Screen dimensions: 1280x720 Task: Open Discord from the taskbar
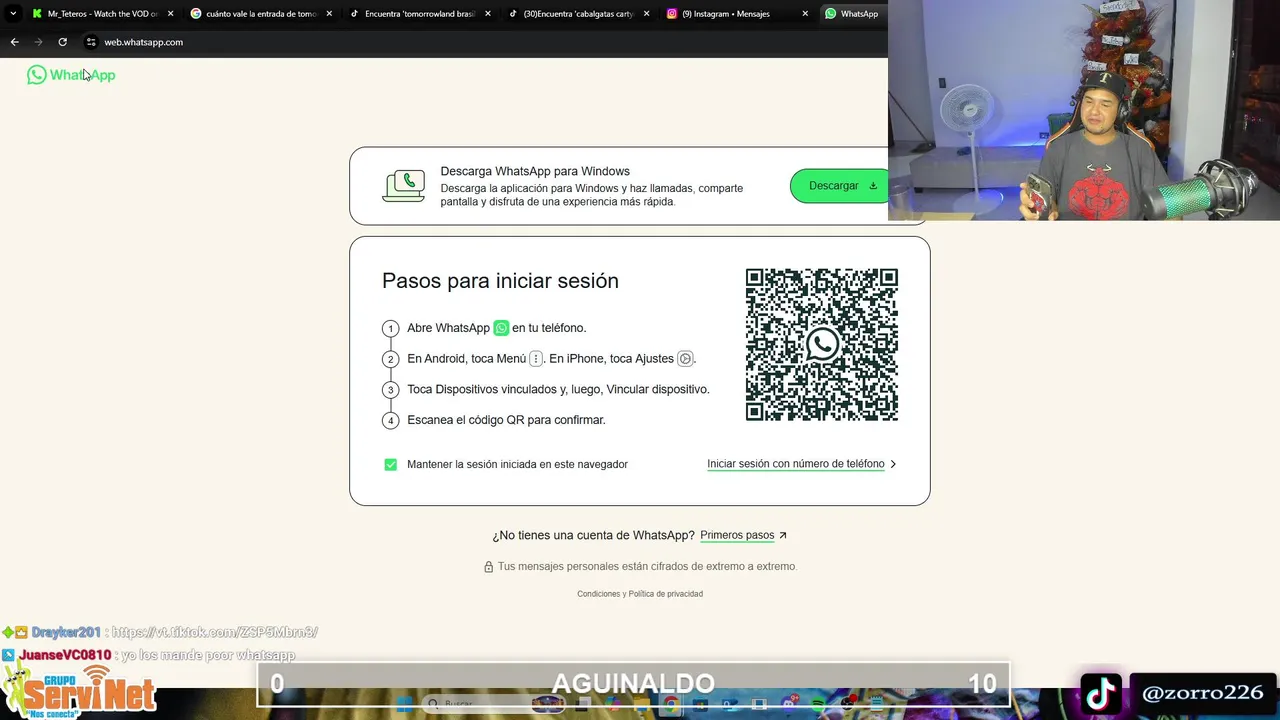tap(790, 705)
